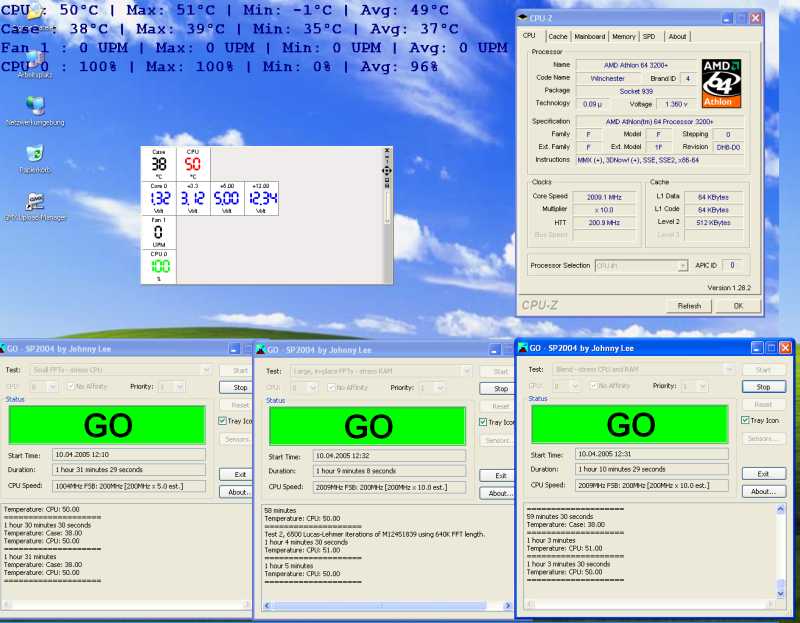This screenshot has width=800, height=623.
Task: Click the small X icon on the sensor panel
Action: (387, 151)
